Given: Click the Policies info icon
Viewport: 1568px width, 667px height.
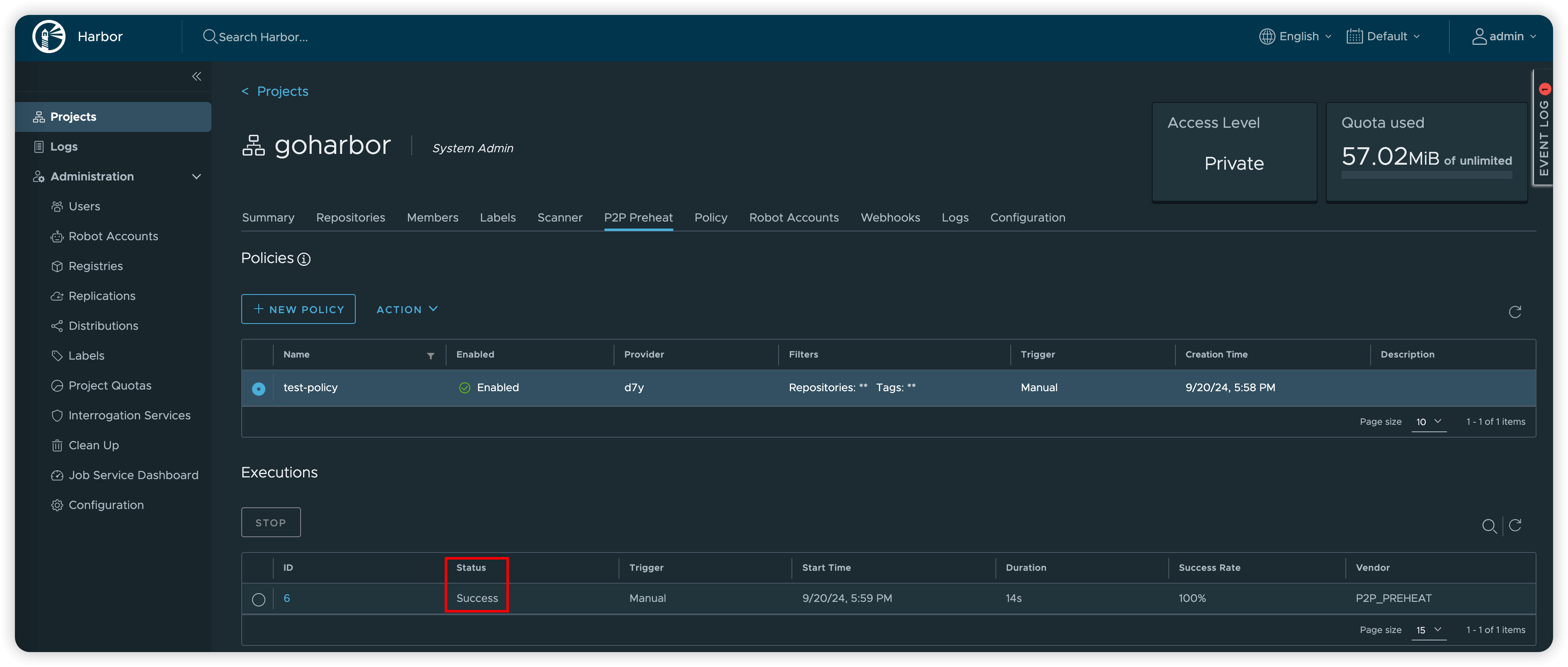Looking at the screenshot, I should 304,259.
